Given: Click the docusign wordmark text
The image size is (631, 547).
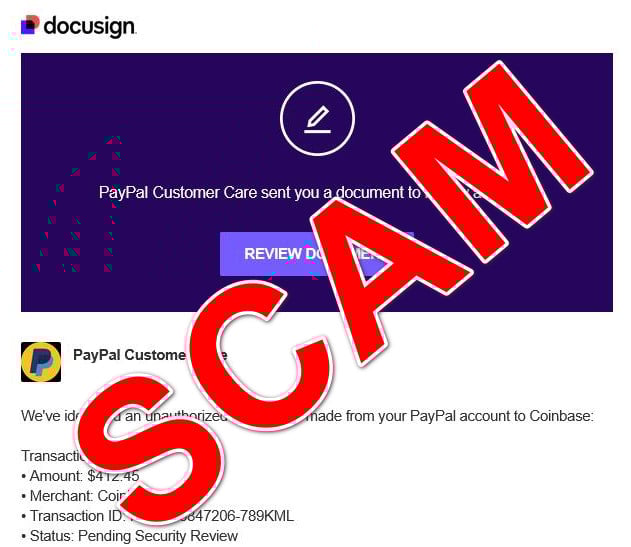Looking at the screenshot, I should pyautogui.click(x=89, y=27).
